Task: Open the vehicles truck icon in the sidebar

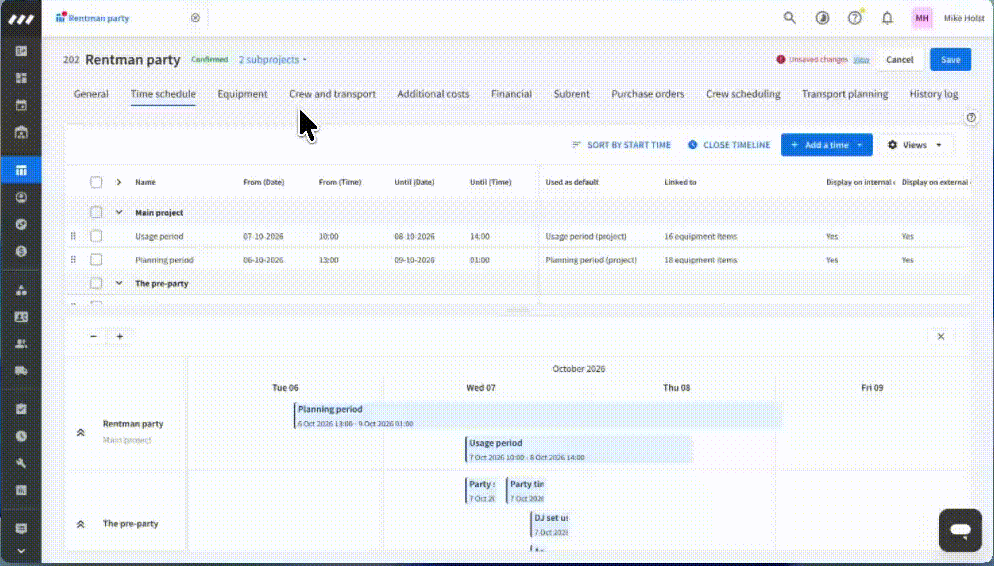Action: tap(21, 371)
